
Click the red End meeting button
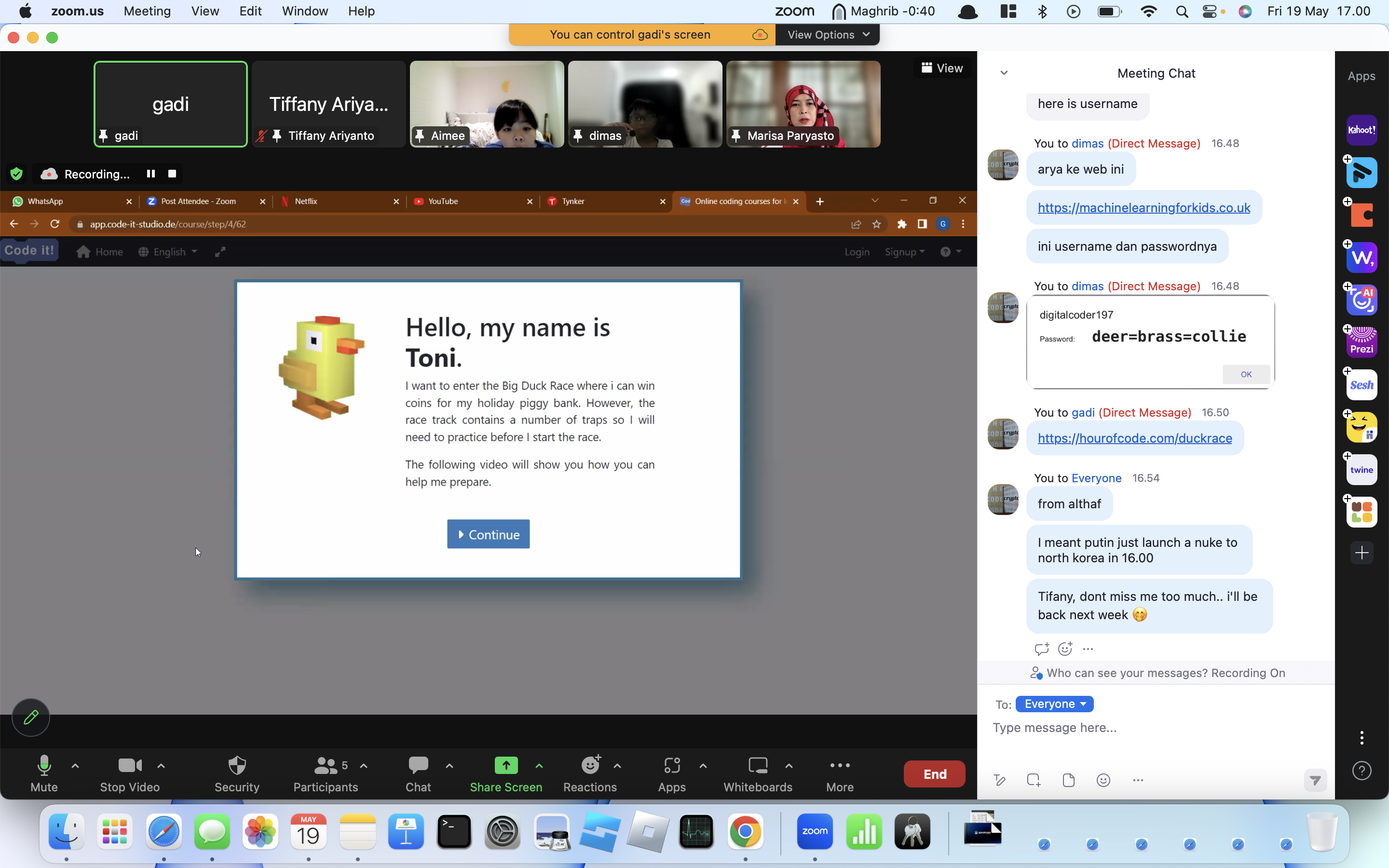click(x=934, y=774)
